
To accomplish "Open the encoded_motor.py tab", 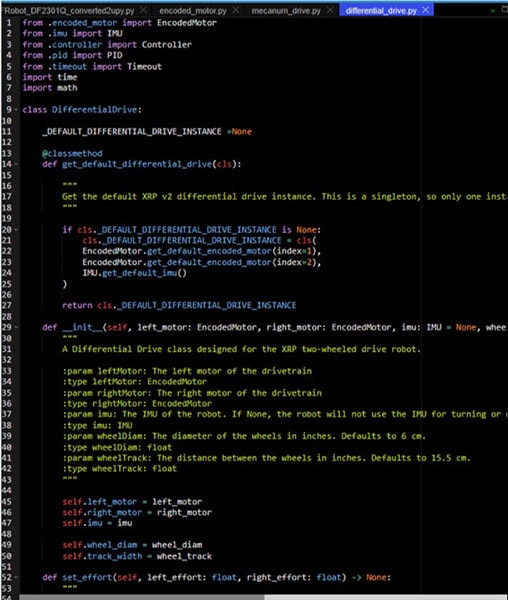I will (x=193, y=11).
